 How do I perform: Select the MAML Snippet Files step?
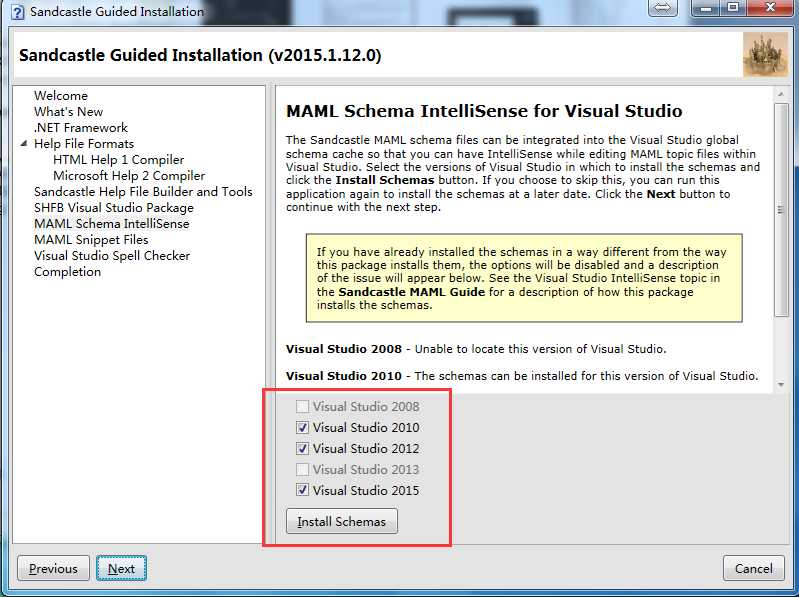click(91, 240)
